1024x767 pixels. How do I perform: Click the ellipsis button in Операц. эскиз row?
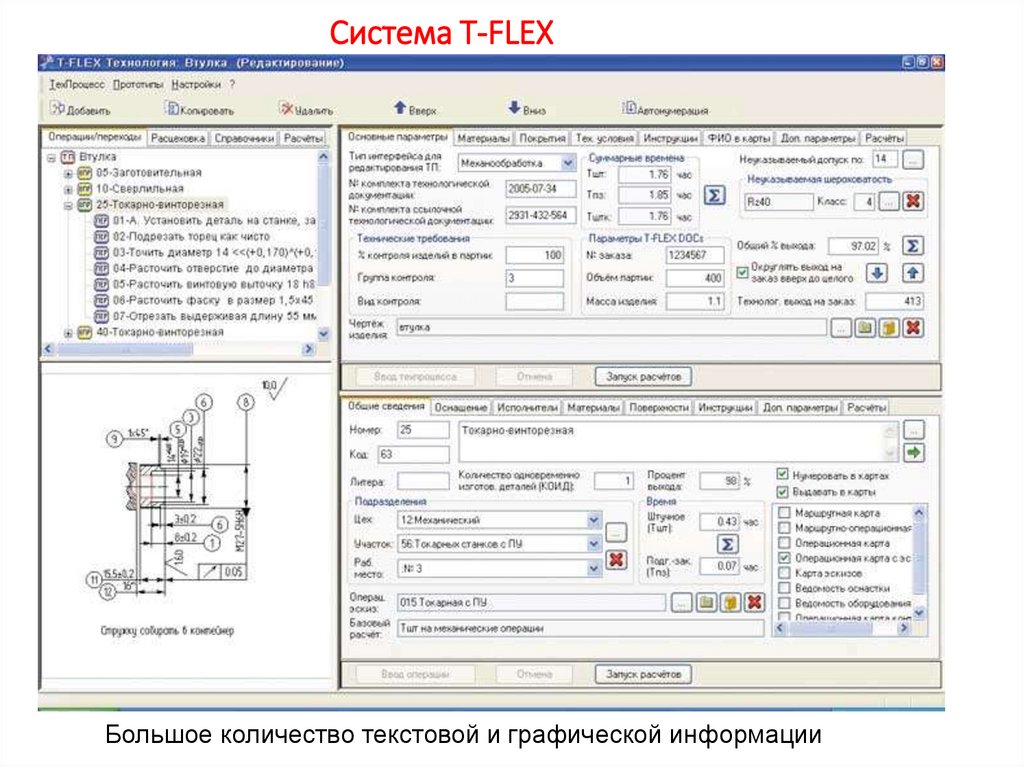tap(681, 602)
